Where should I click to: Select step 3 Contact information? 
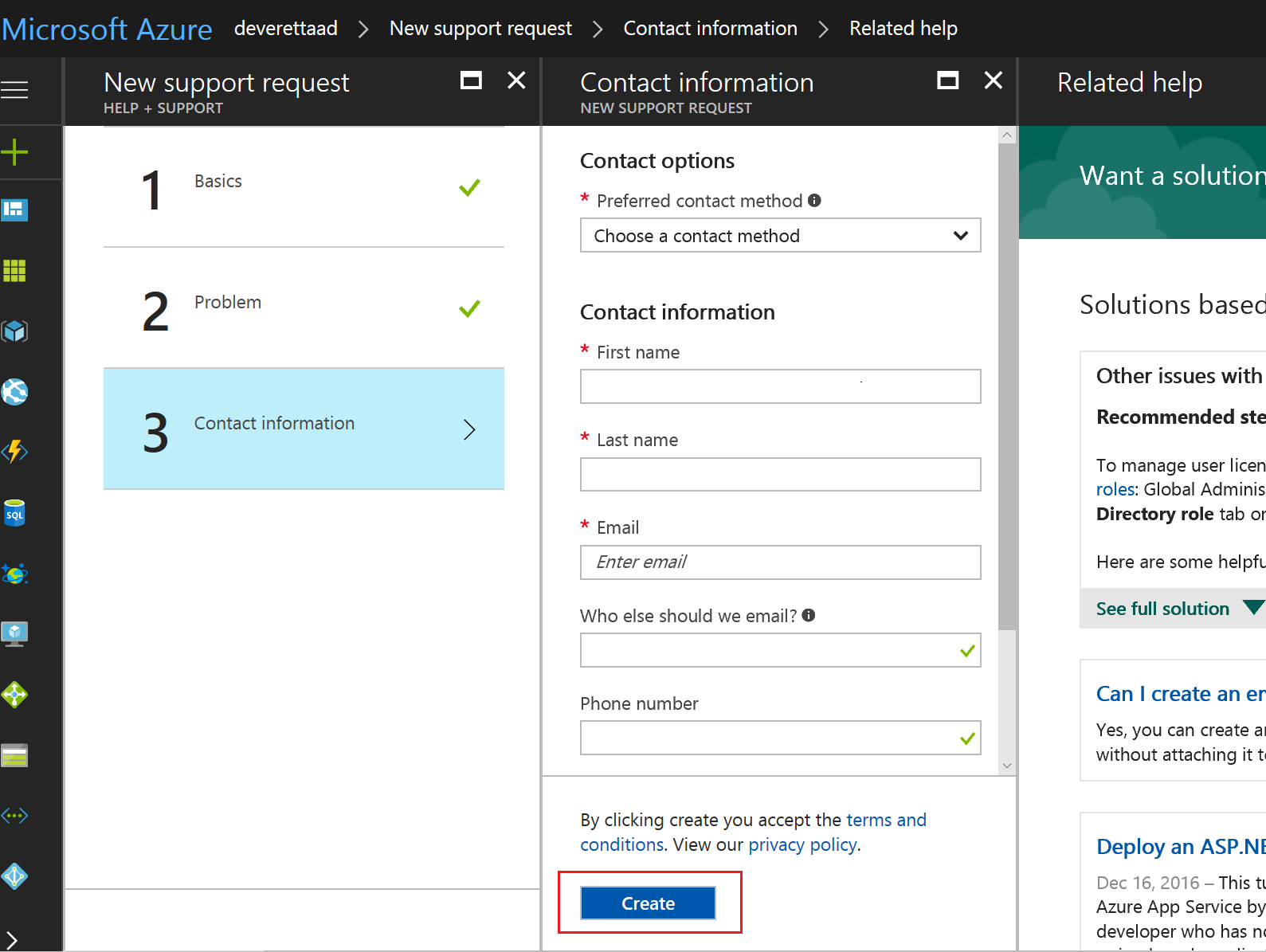[x=304, y=429]
